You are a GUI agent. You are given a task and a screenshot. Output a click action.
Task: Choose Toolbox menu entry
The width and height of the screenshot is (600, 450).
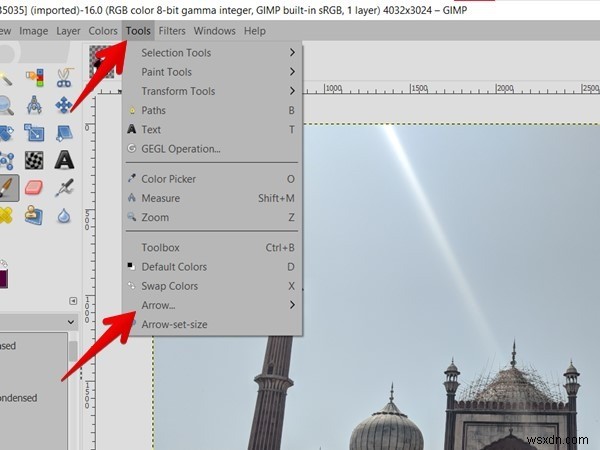point(212,247)
